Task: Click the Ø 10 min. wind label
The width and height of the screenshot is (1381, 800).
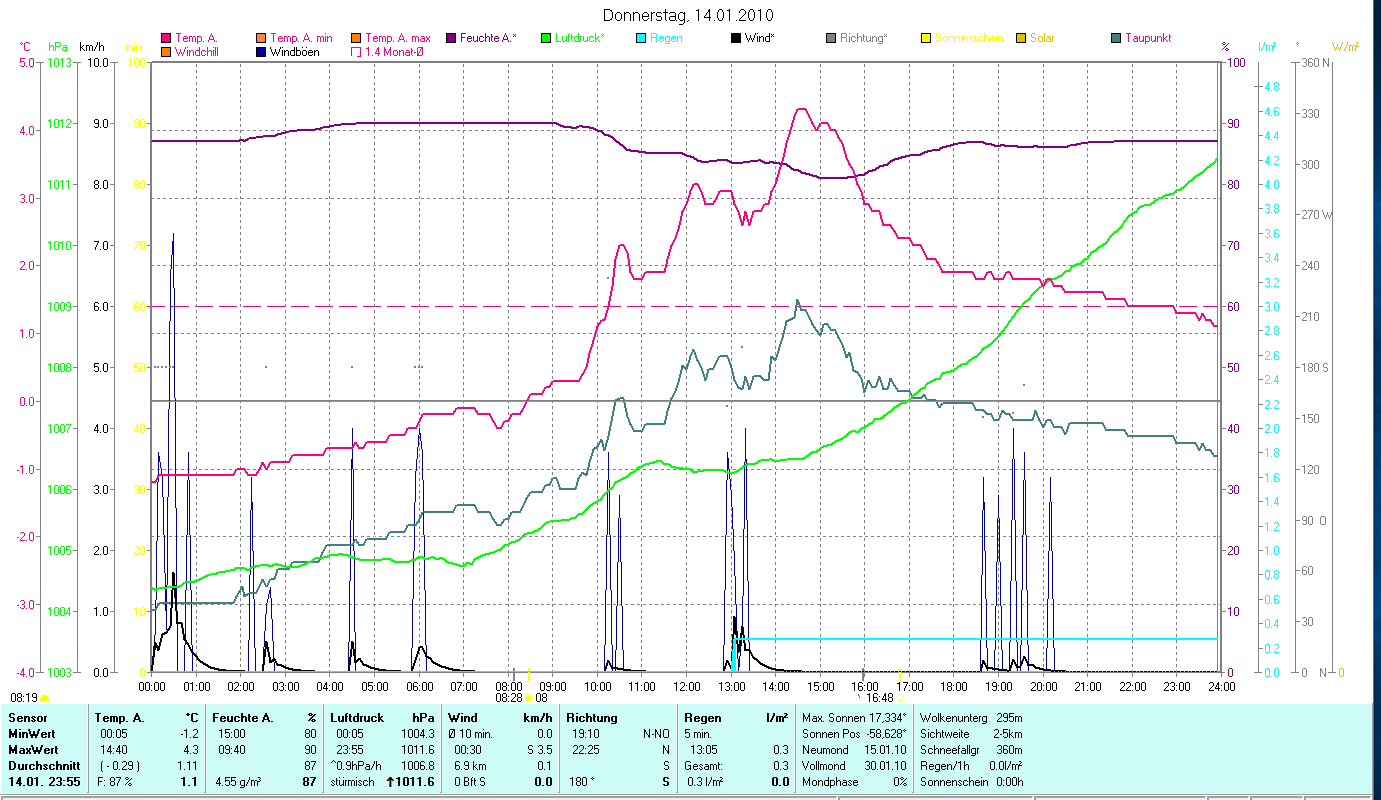Action: pos(472,734)
